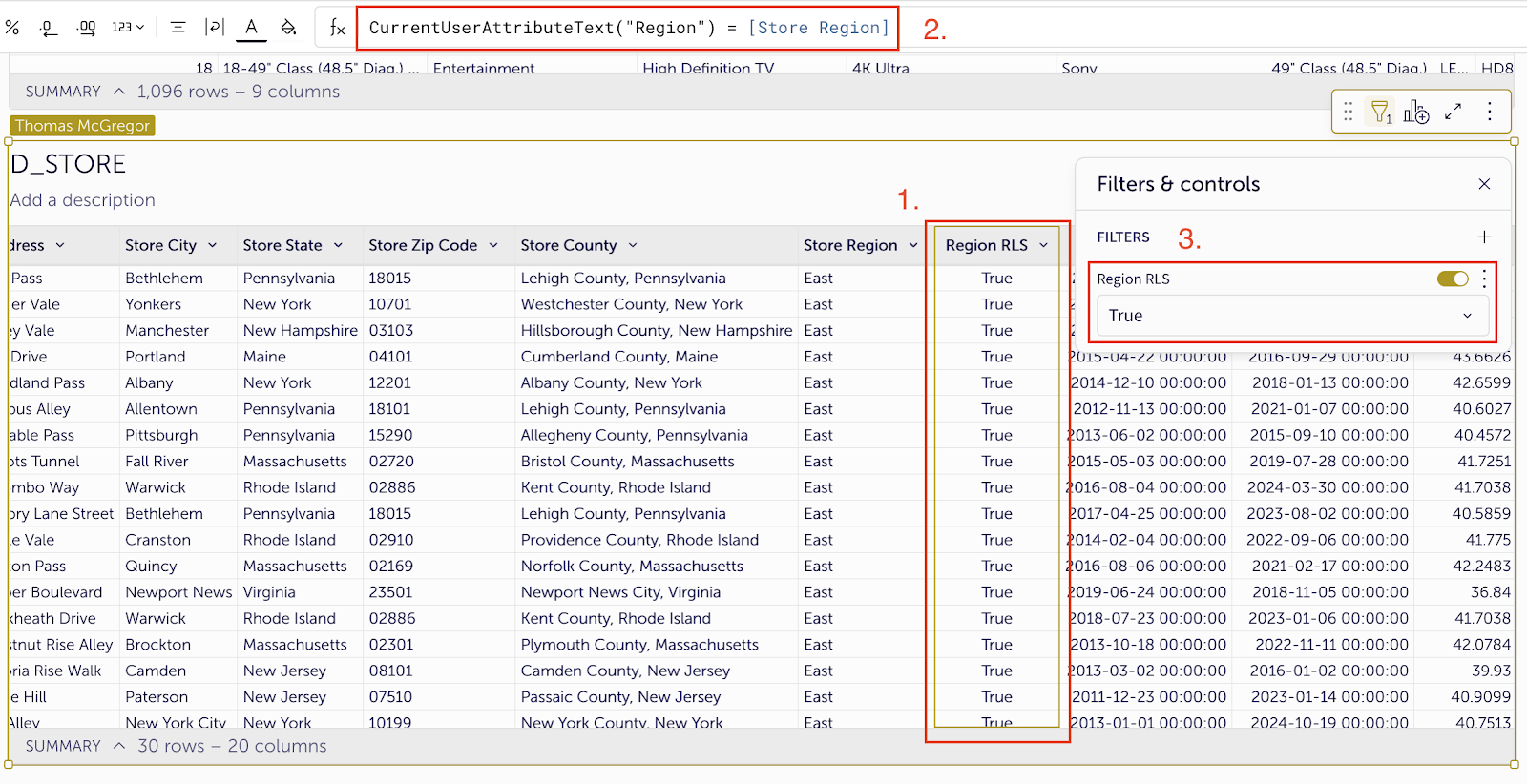Screen dimensions: 1527x784
Task: Toggle the element filters funnel icon
Action: click(x=1381, y=113)
